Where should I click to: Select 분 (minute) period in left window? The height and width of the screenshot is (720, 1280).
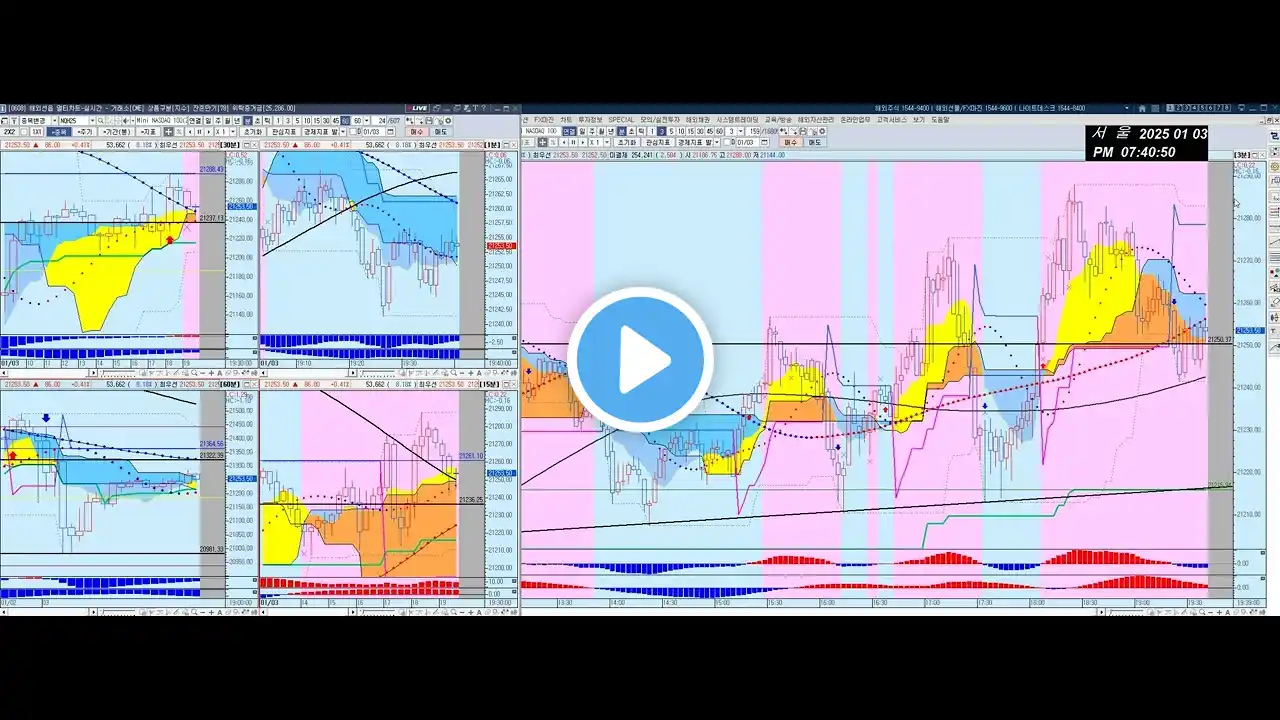pos(247,120)
